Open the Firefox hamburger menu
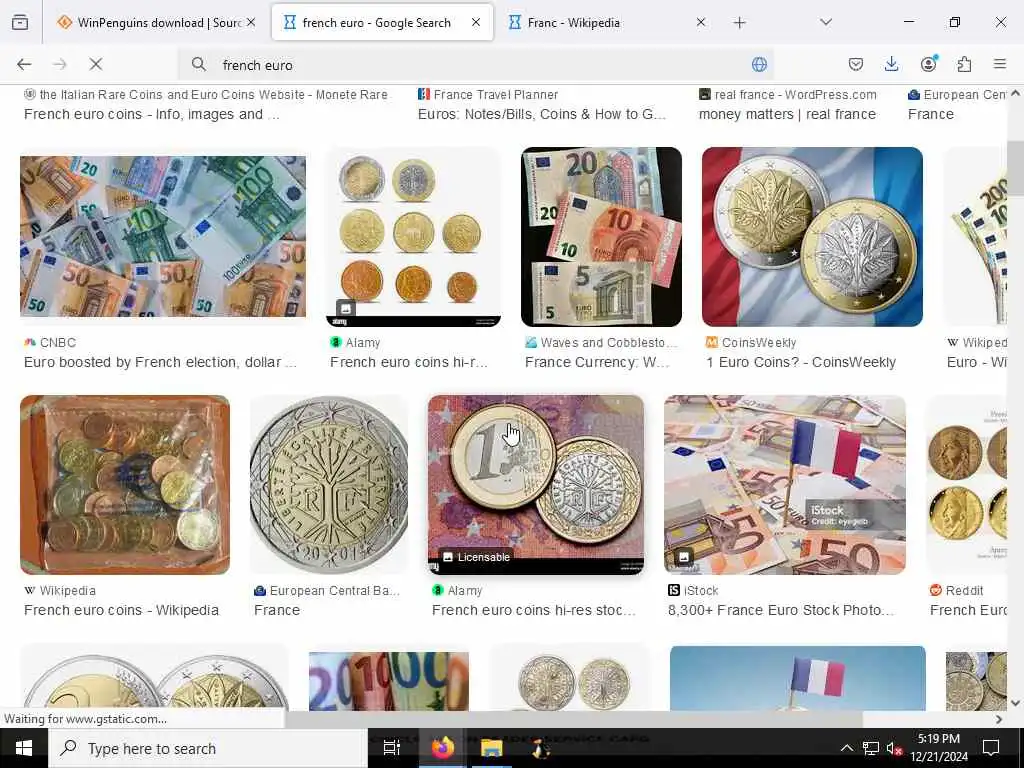The image size is (1024, 768). 1000,64
